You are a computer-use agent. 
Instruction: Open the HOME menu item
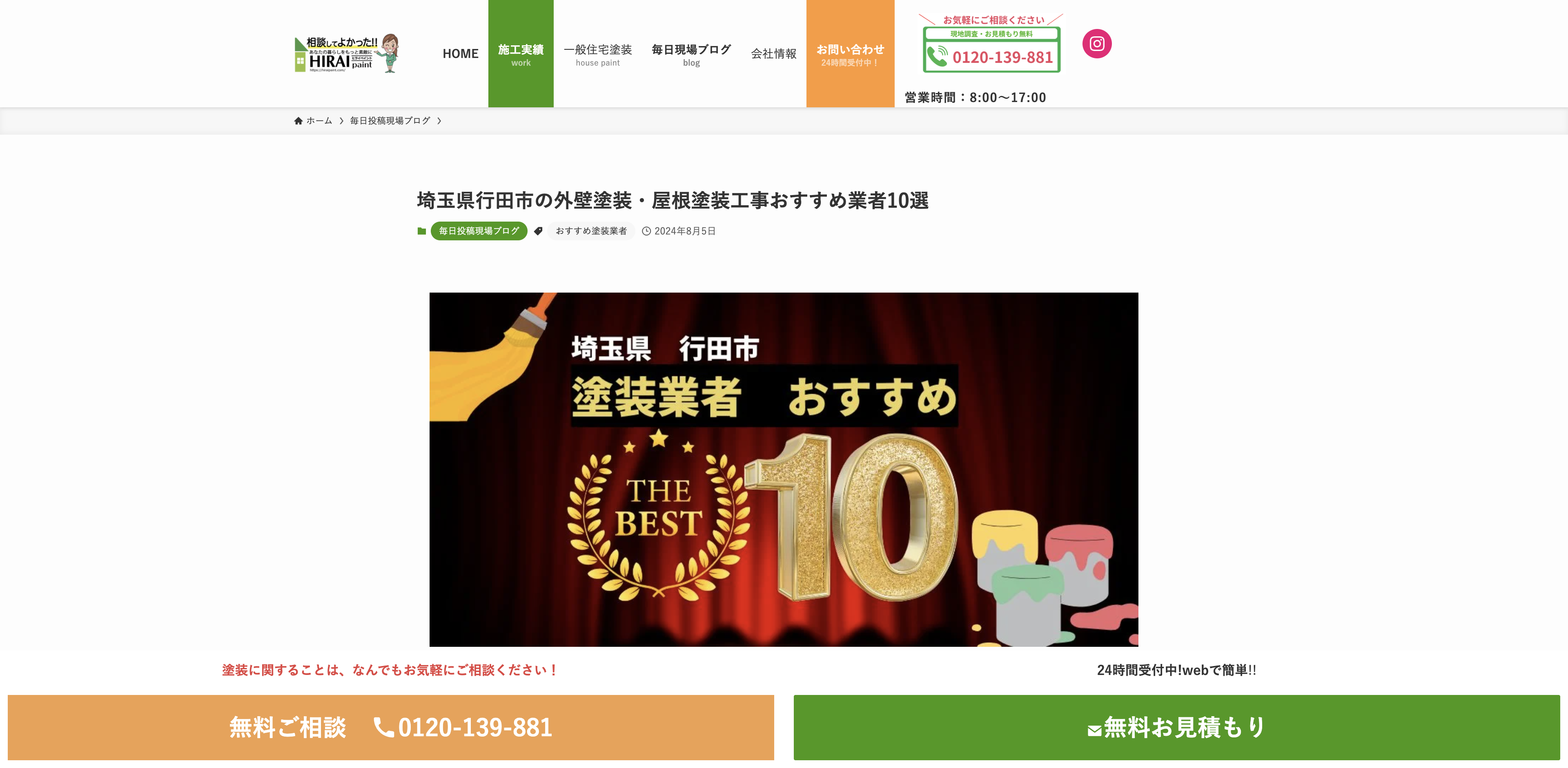coord(460,53)
